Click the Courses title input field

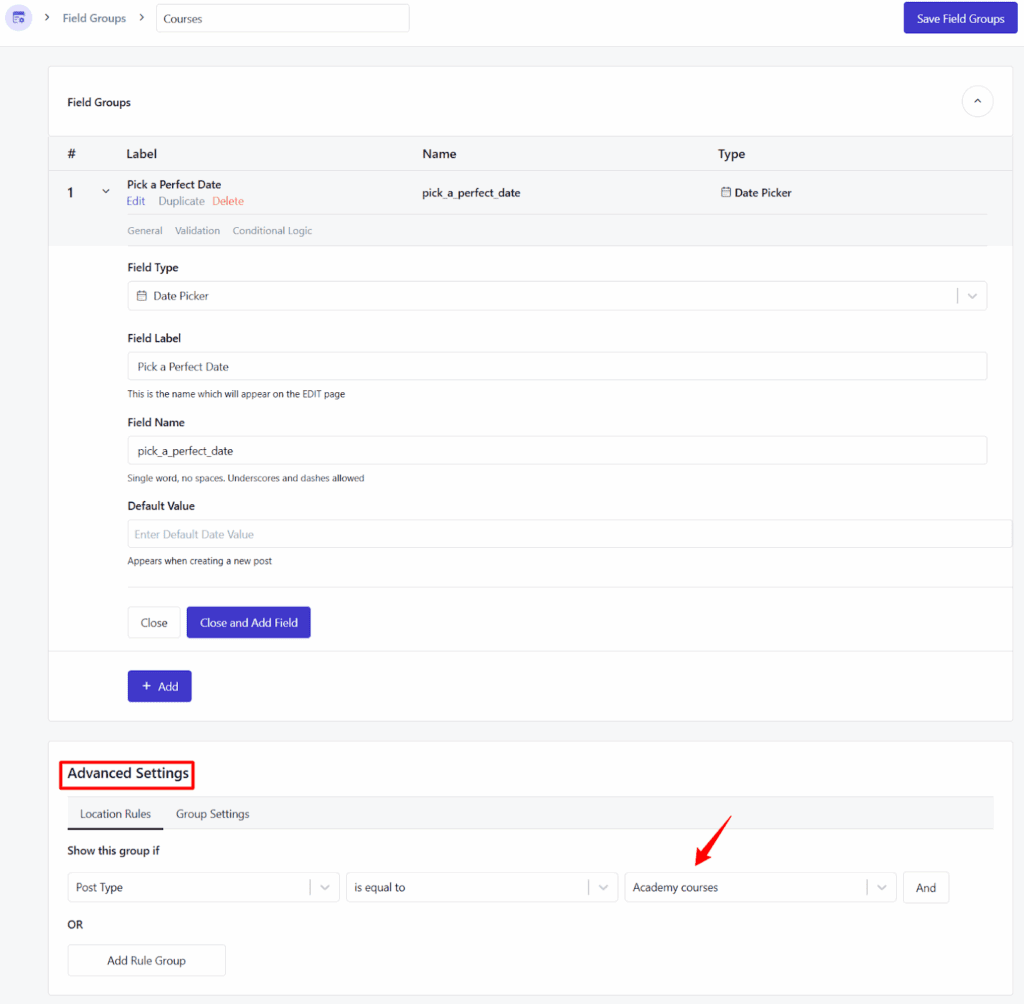pyautogui.click(x=282, y=17)
